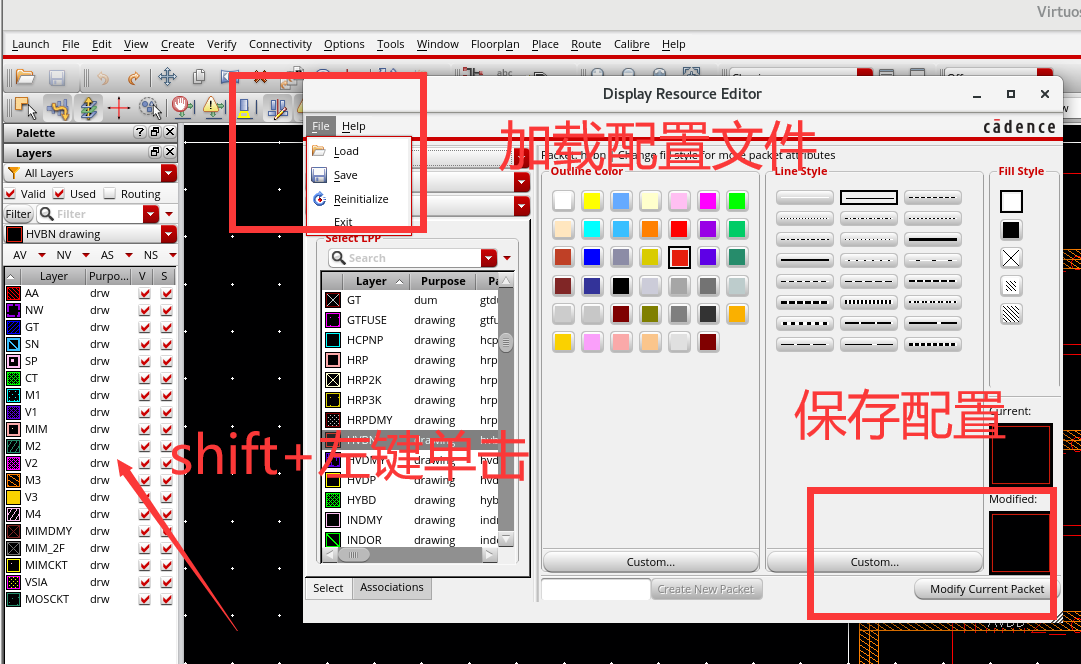Open the Calibre menu

[x=632, y=44]
